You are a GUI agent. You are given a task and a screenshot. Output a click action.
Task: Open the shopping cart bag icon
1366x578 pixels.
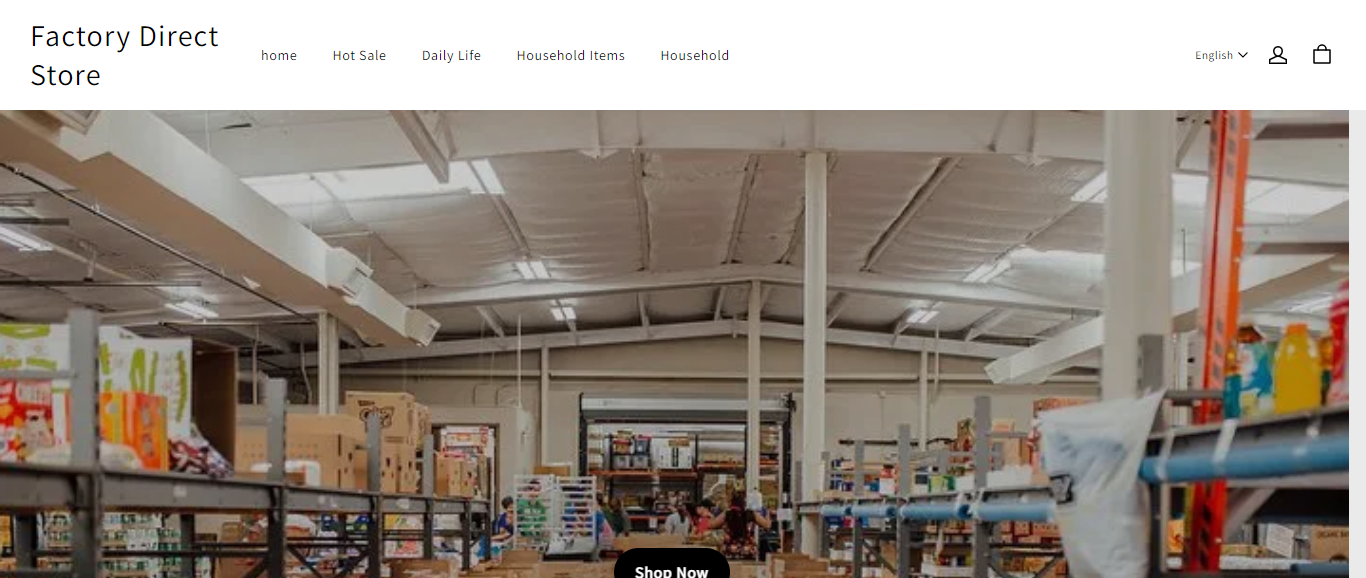[1321, 55]
